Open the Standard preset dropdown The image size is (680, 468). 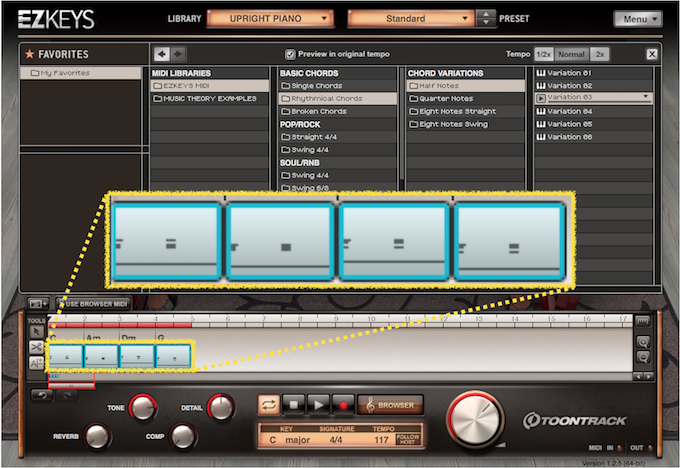(x=411, y=19)
